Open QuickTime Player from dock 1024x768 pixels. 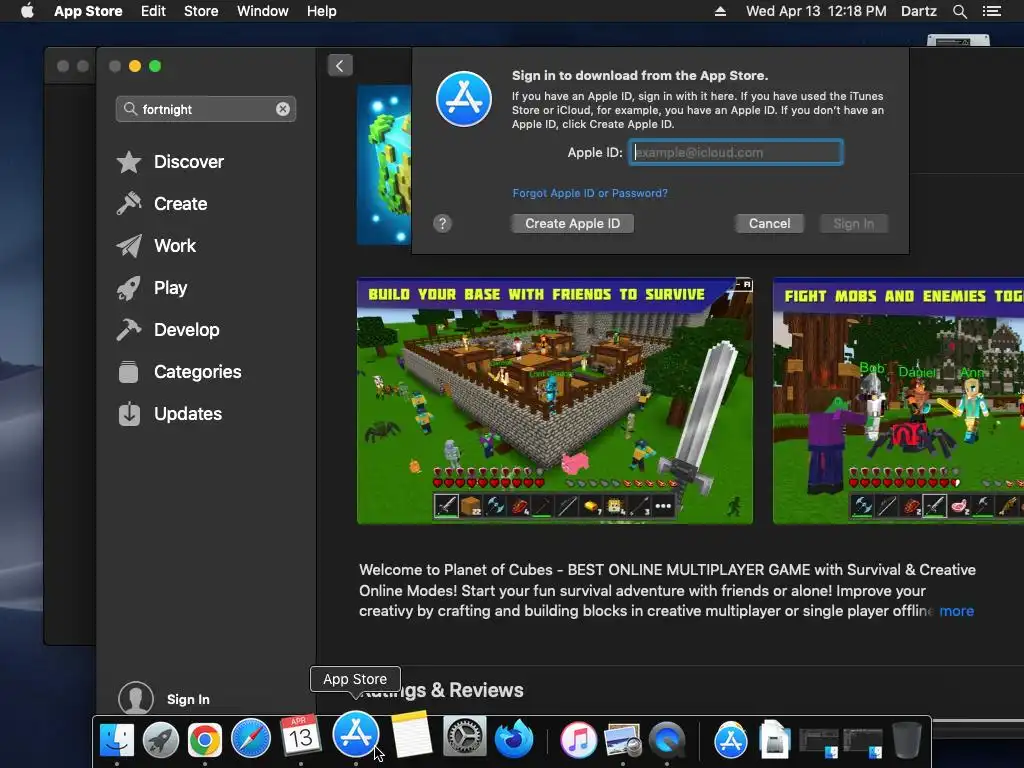667,740
